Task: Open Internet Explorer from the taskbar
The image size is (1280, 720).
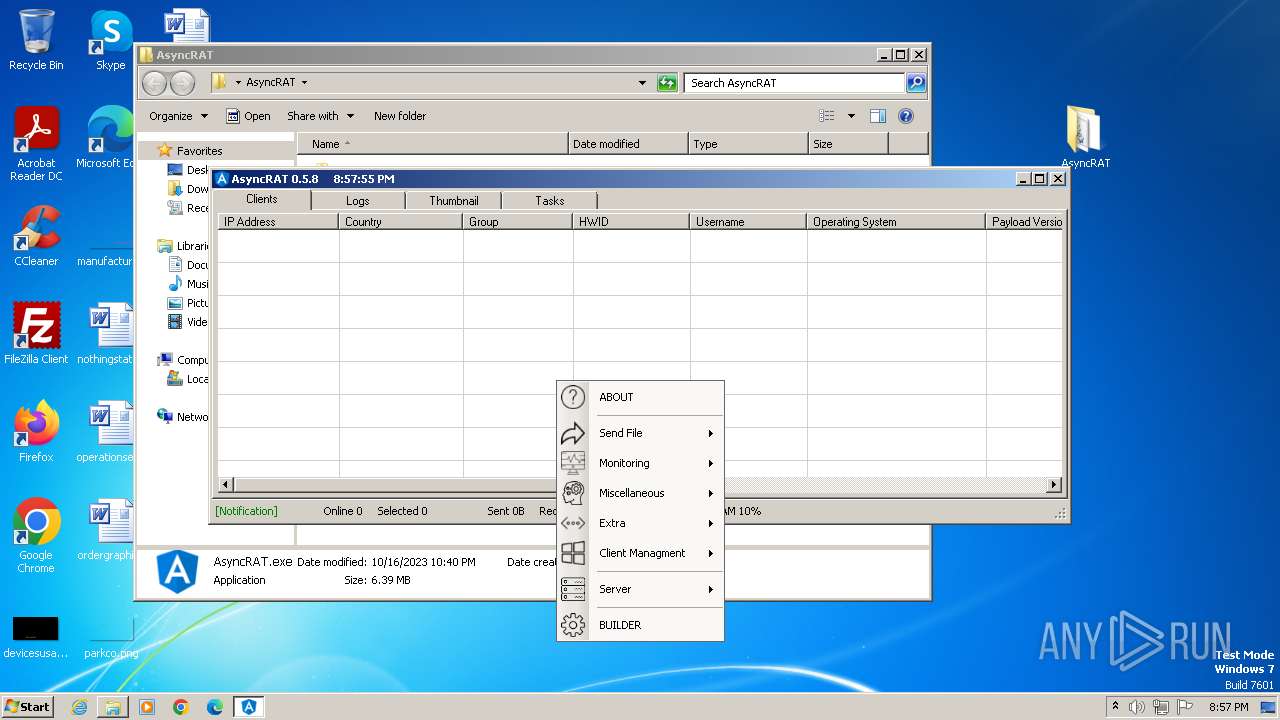Action: pos(79,707)
